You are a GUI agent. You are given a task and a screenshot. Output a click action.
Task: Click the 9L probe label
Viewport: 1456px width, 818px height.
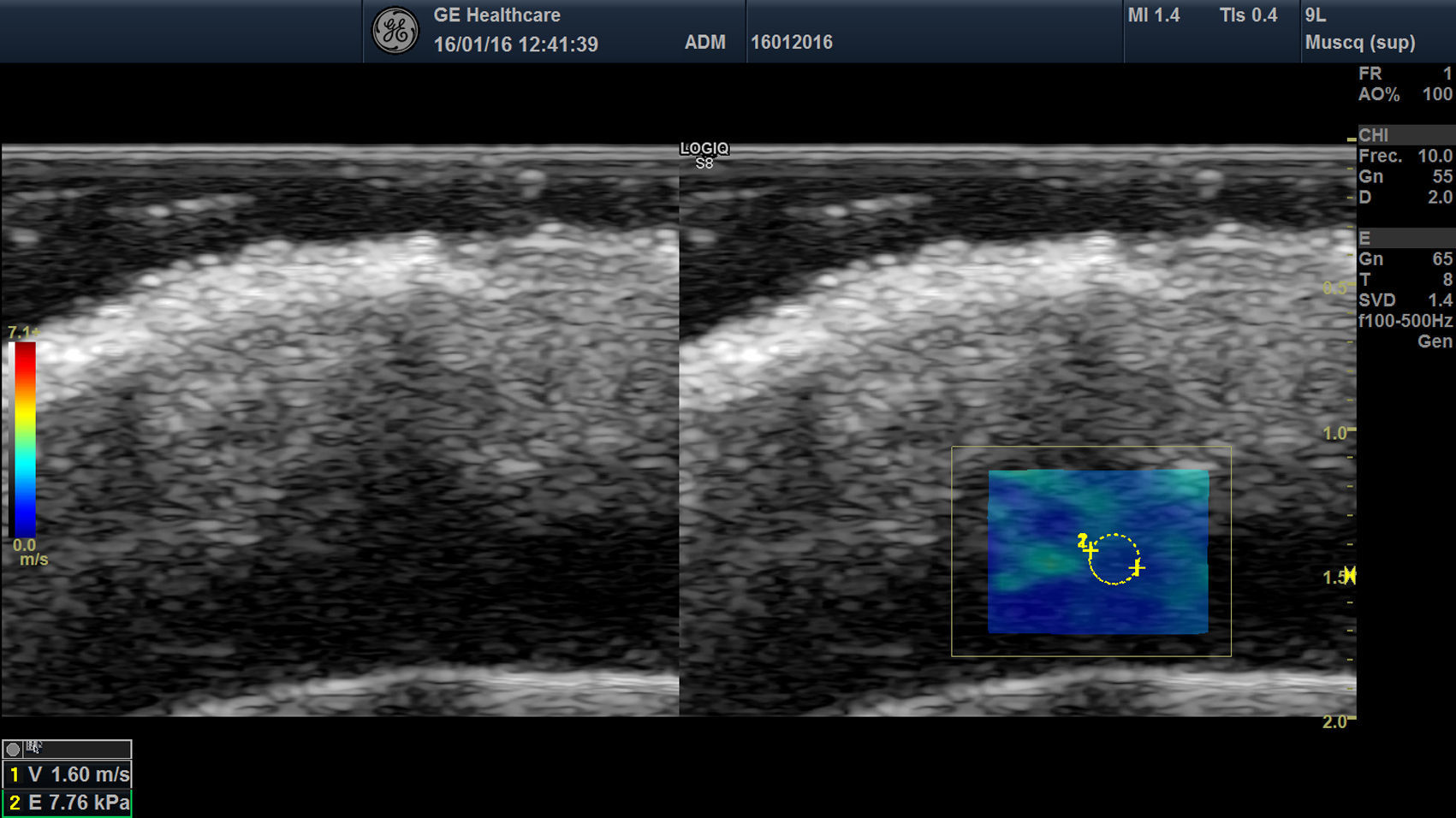point(1316,15)
